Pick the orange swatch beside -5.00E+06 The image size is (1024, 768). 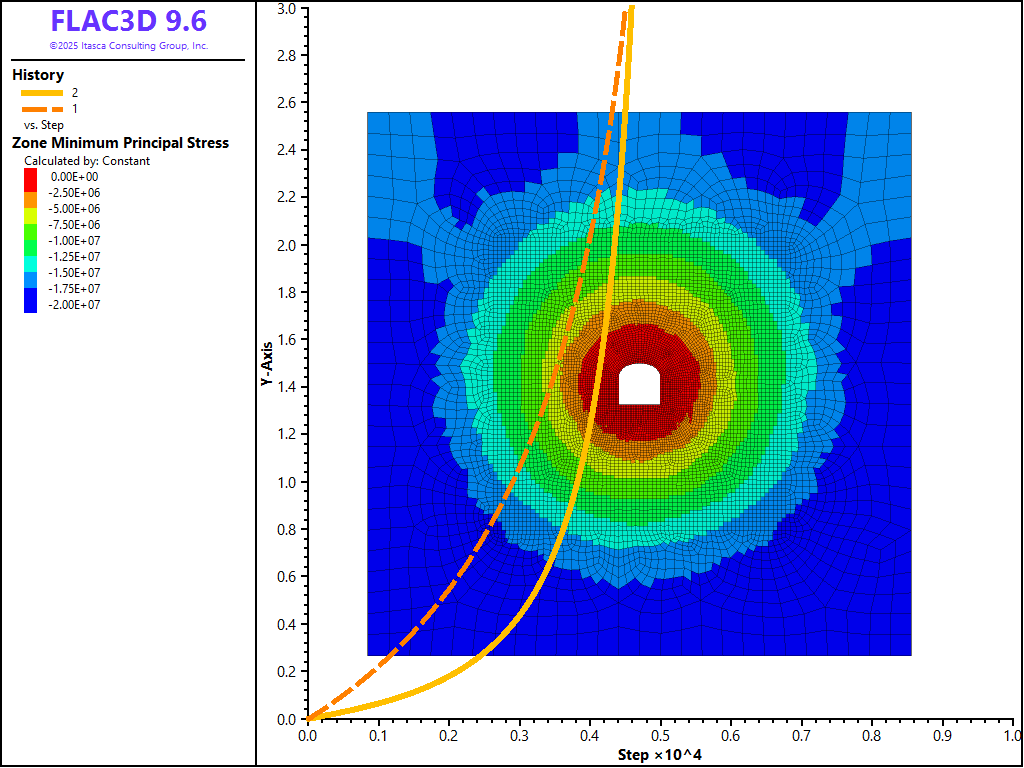click(31, 201)
